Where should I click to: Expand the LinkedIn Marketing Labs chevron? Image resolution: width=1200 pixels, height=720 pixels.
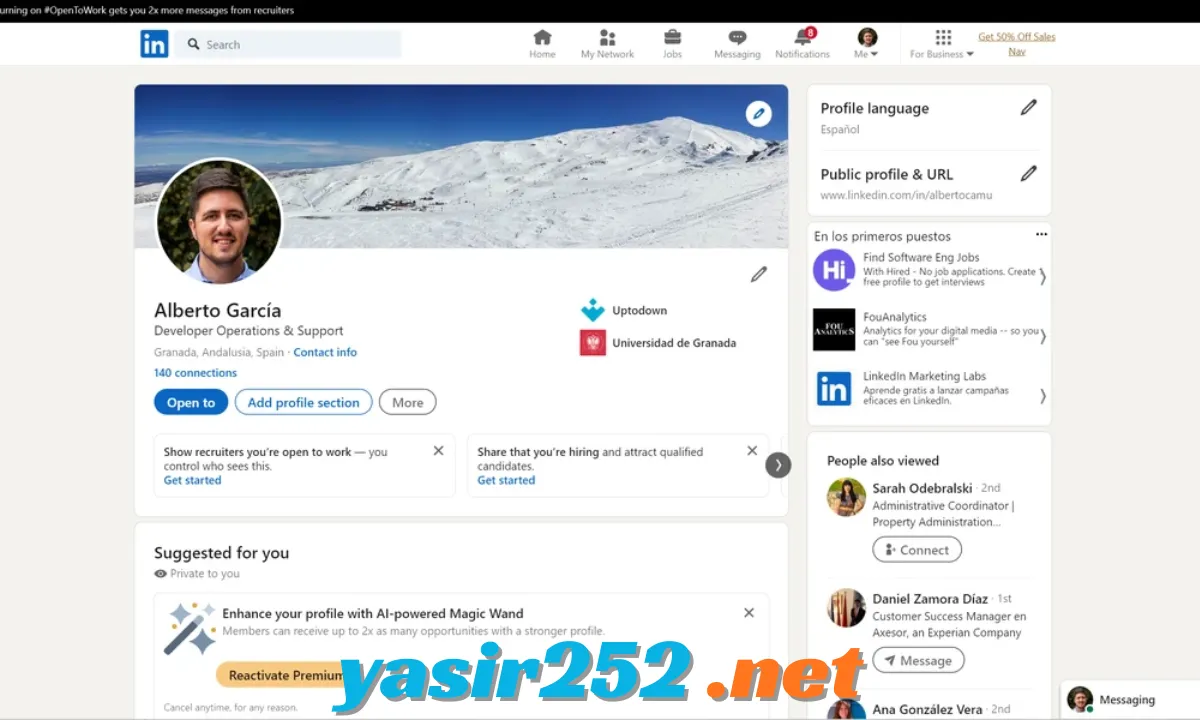(1043, 396)
